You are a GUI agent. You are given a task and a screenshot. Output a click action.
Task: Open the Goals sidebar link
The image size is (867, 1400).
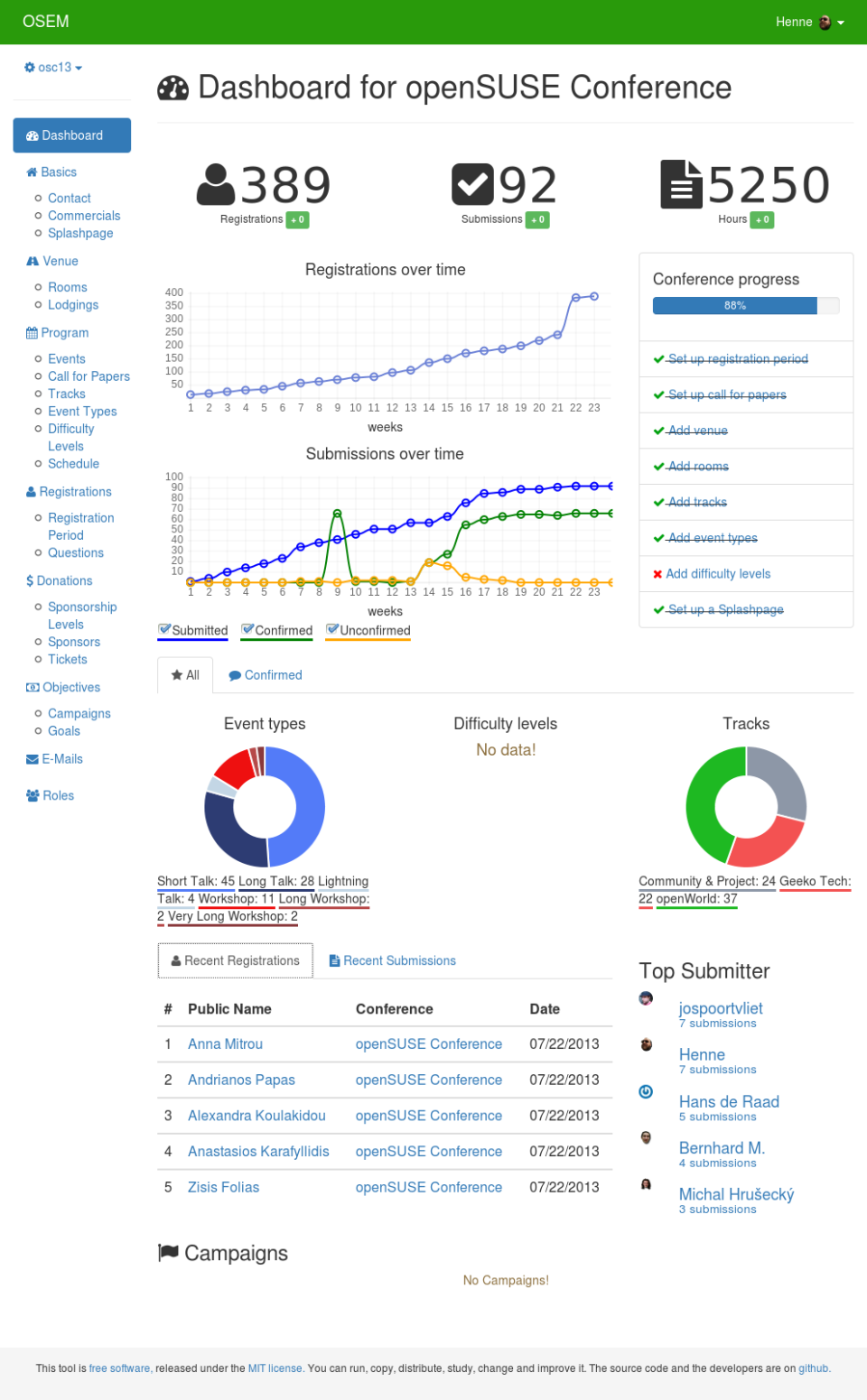click(64, 731)
